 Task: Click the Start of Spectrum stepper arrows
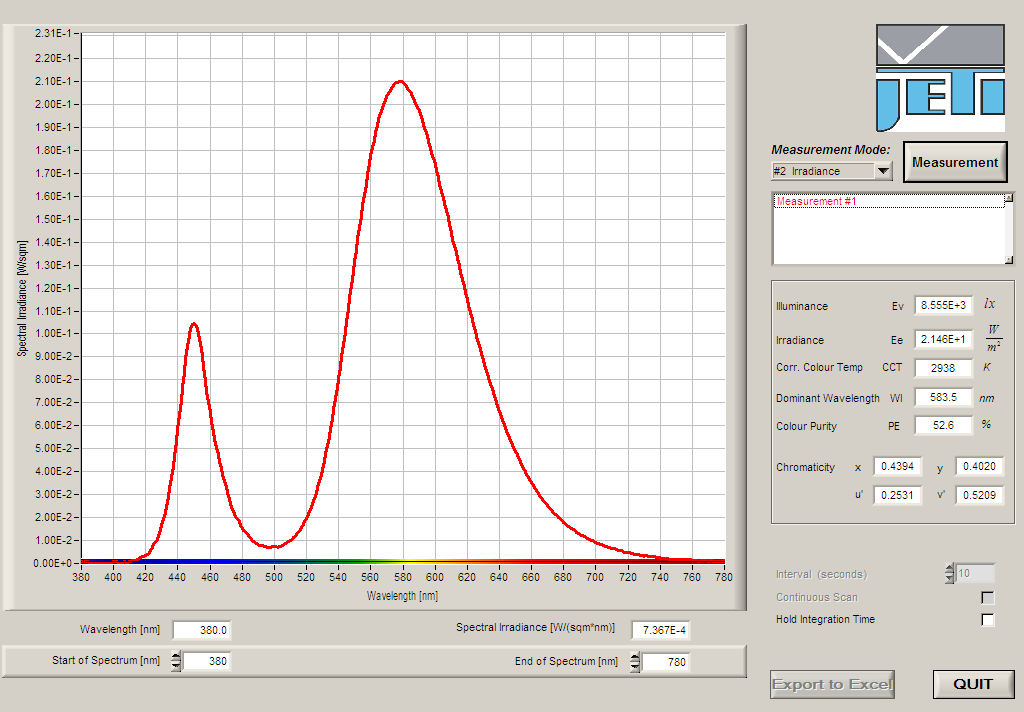coord(176,661)
